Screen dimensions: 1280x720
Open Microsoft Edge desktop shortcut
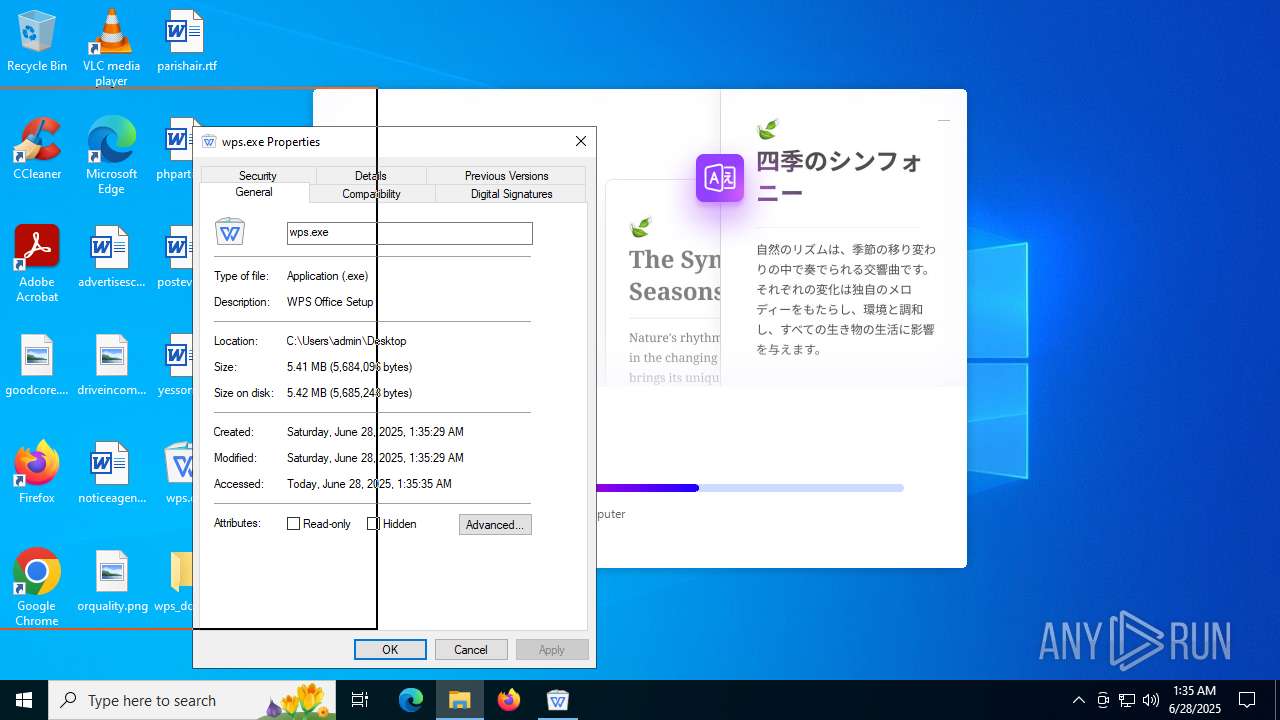point(111,155)
